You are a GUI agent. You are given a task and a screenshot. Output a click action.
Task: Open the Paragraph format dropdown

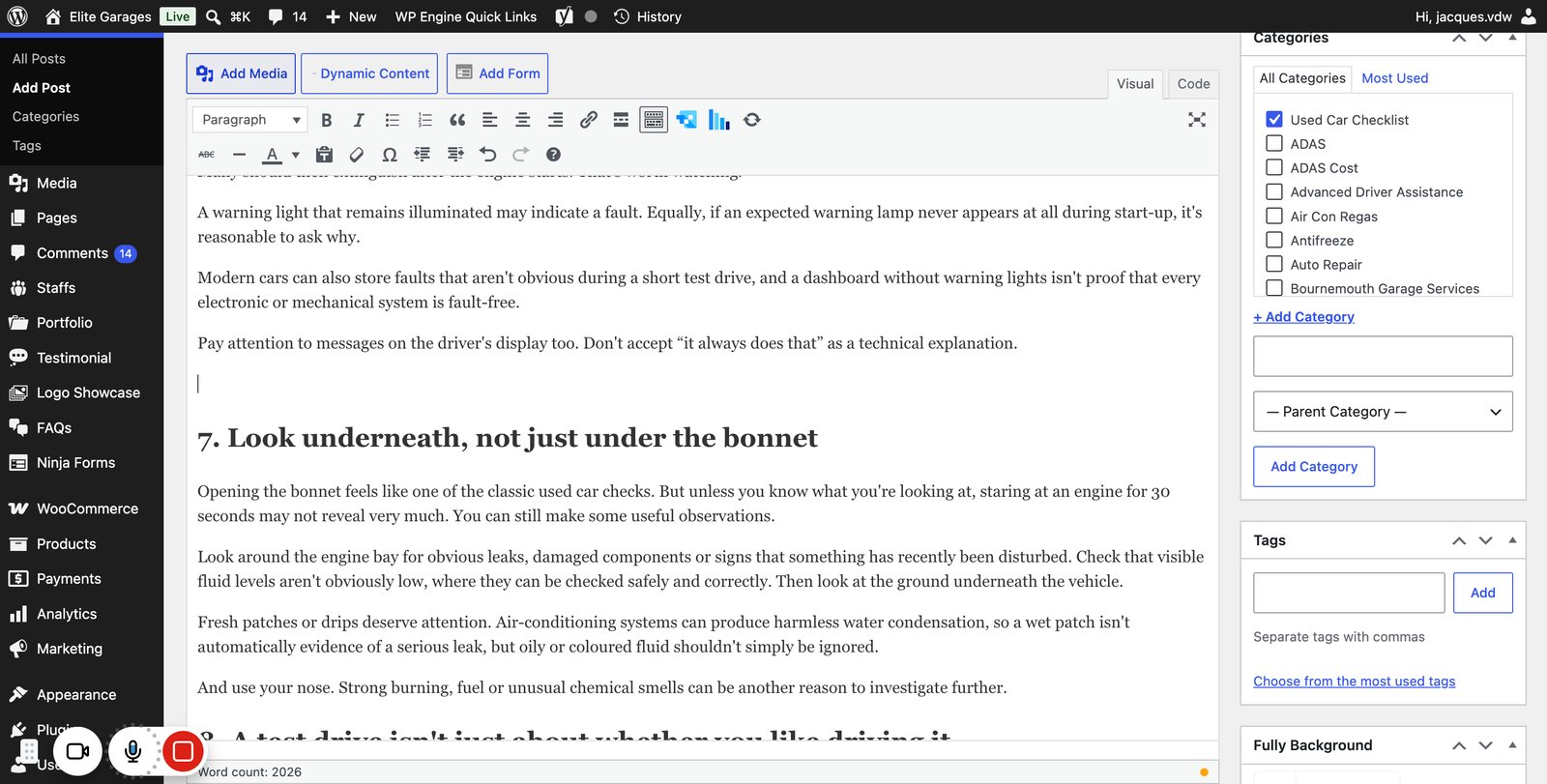click(249, 120)
